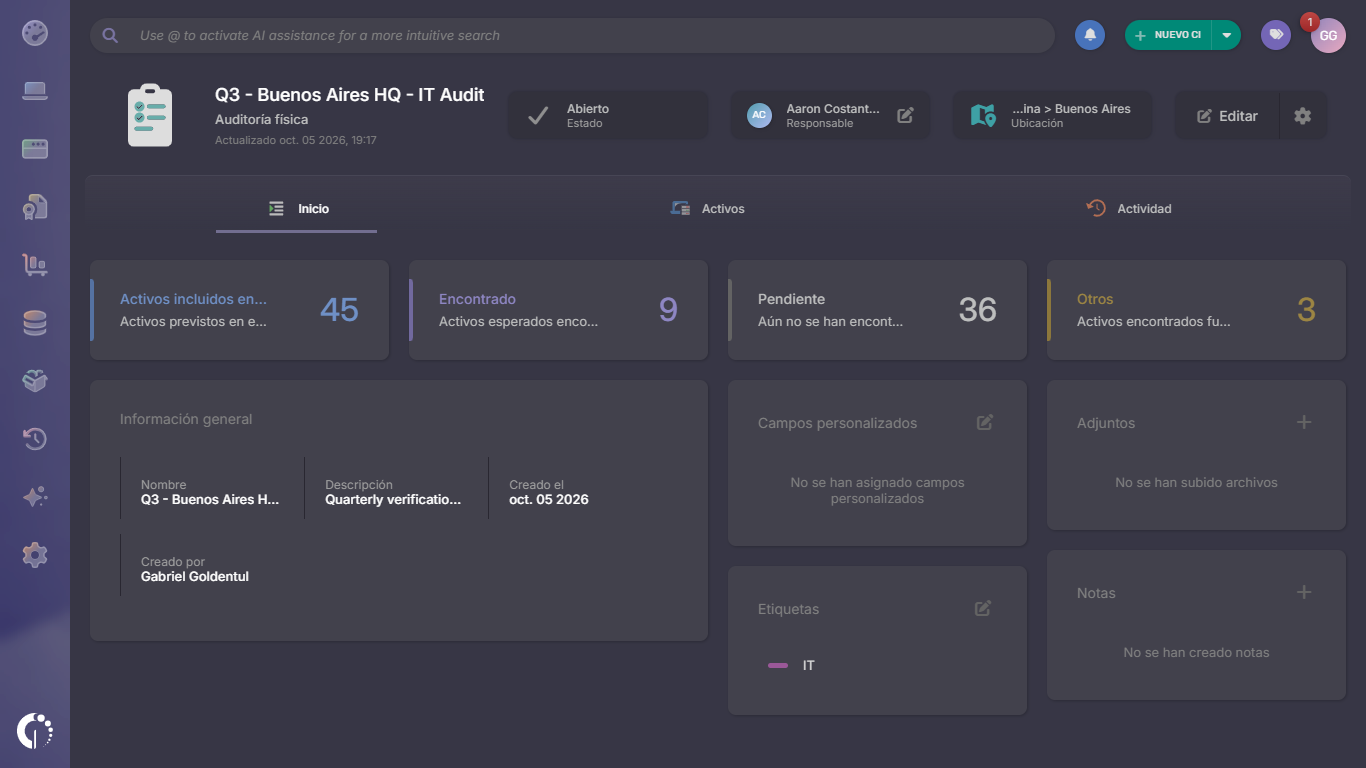Open the Abierto Estado selector
The height and width of the screenshot is (768, 1366).
click(608, 116)
